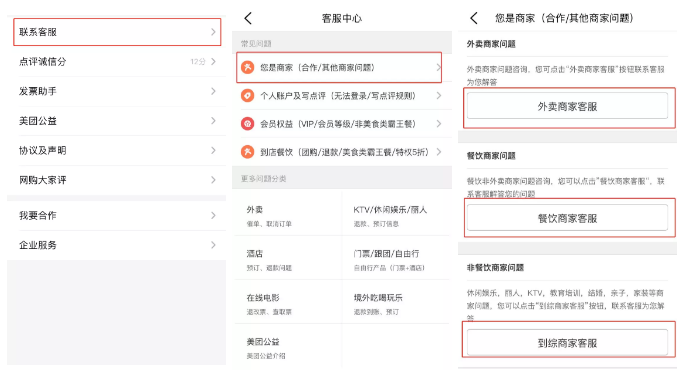The width and height of the screenshot is (697, 376).
Task: Open the 联系客服 row chevron
Action: click(213, 32)
